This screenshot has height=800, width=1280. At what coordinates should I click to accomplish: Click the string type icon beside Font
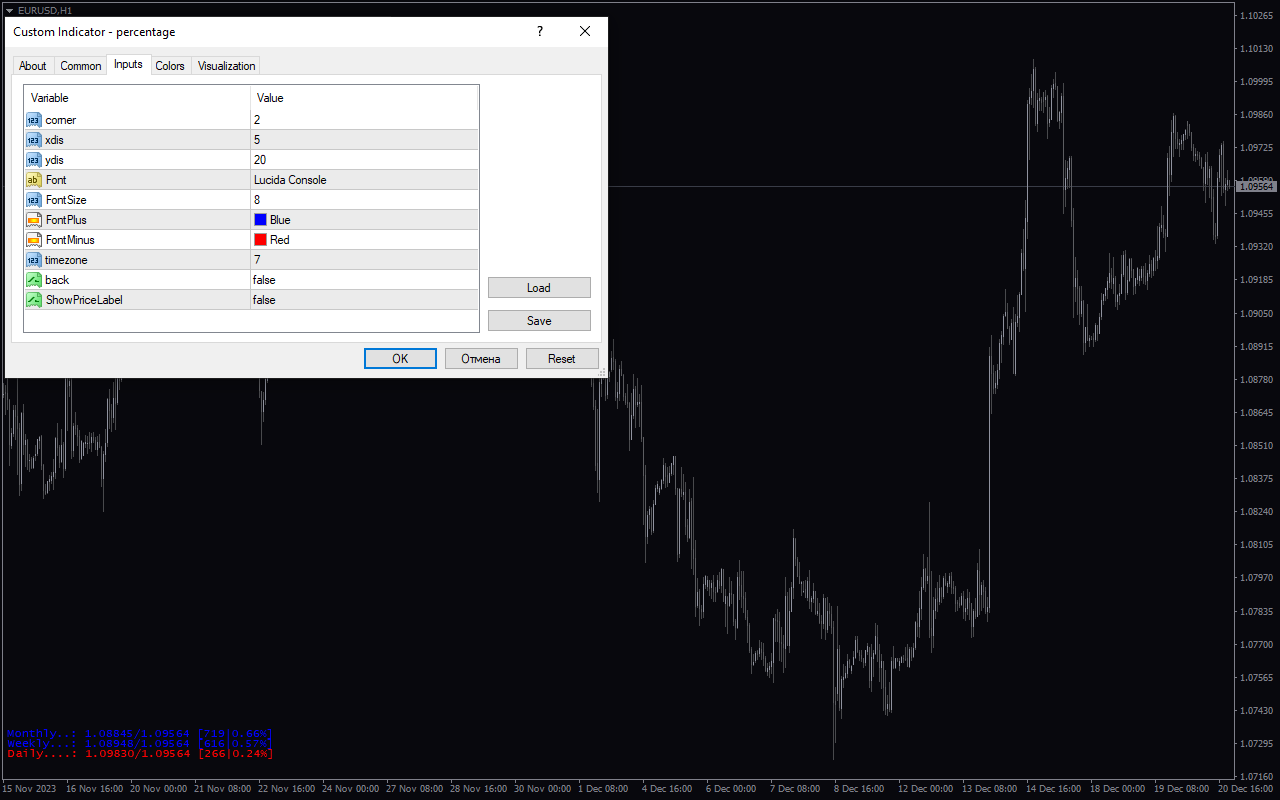coord(34,180)
